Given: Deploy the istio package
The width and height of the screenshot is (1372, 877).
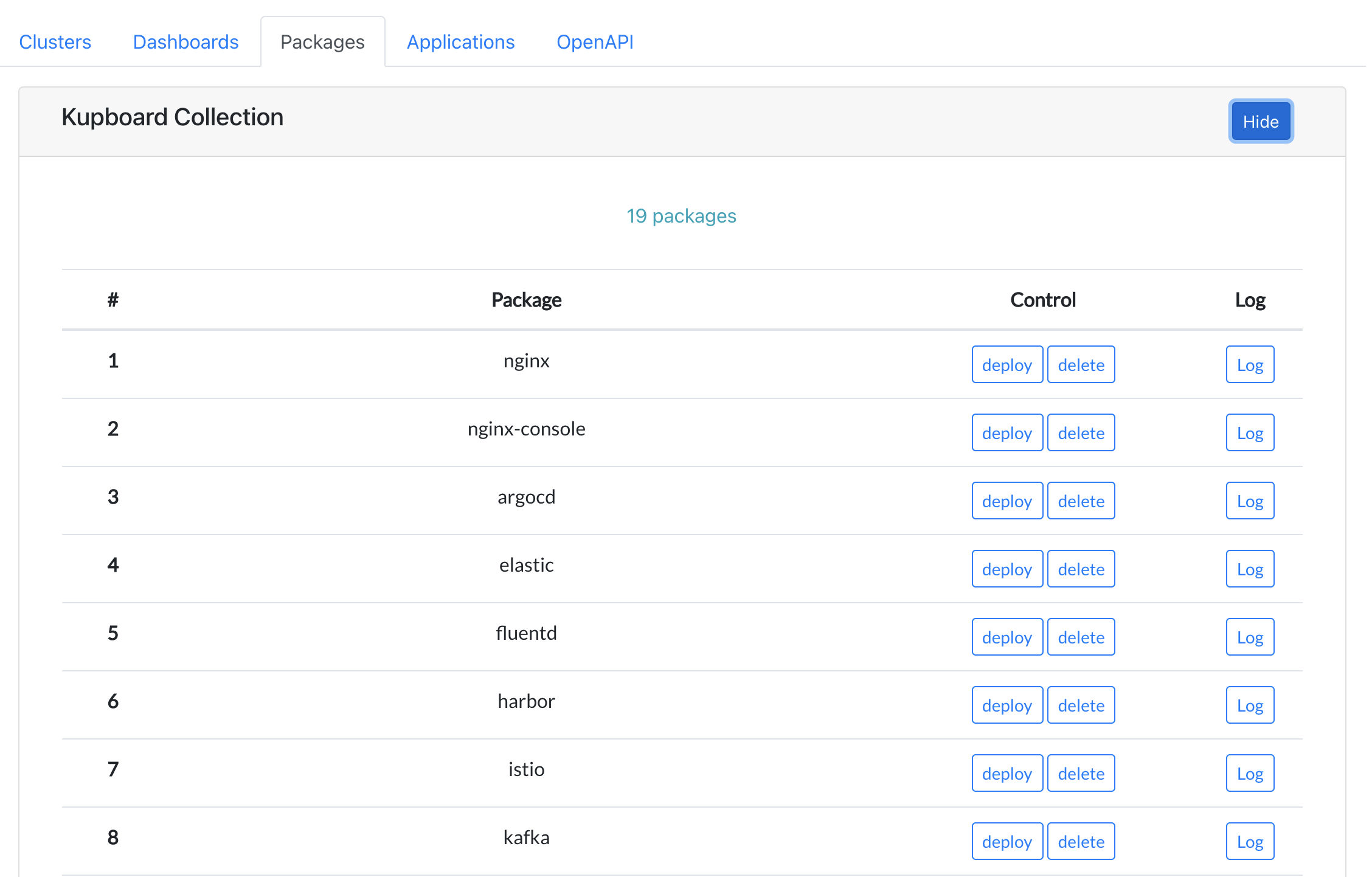Looking at the screenshot, I should tap(1007, 774).
